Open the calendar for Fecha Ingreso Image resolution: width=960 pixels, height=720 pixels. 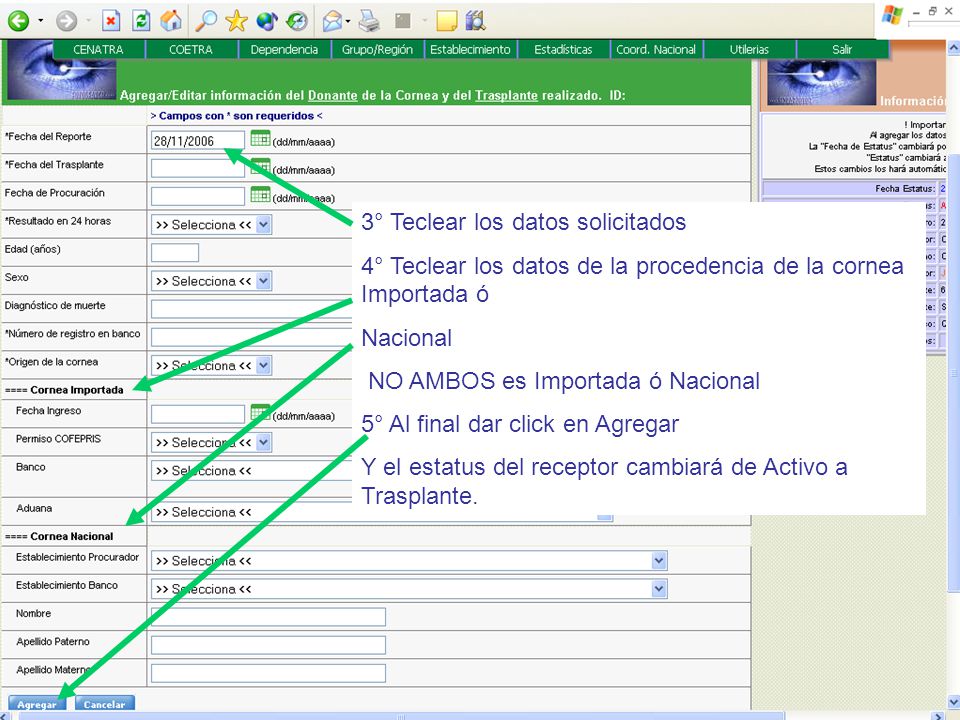click(x=260, y=413)
